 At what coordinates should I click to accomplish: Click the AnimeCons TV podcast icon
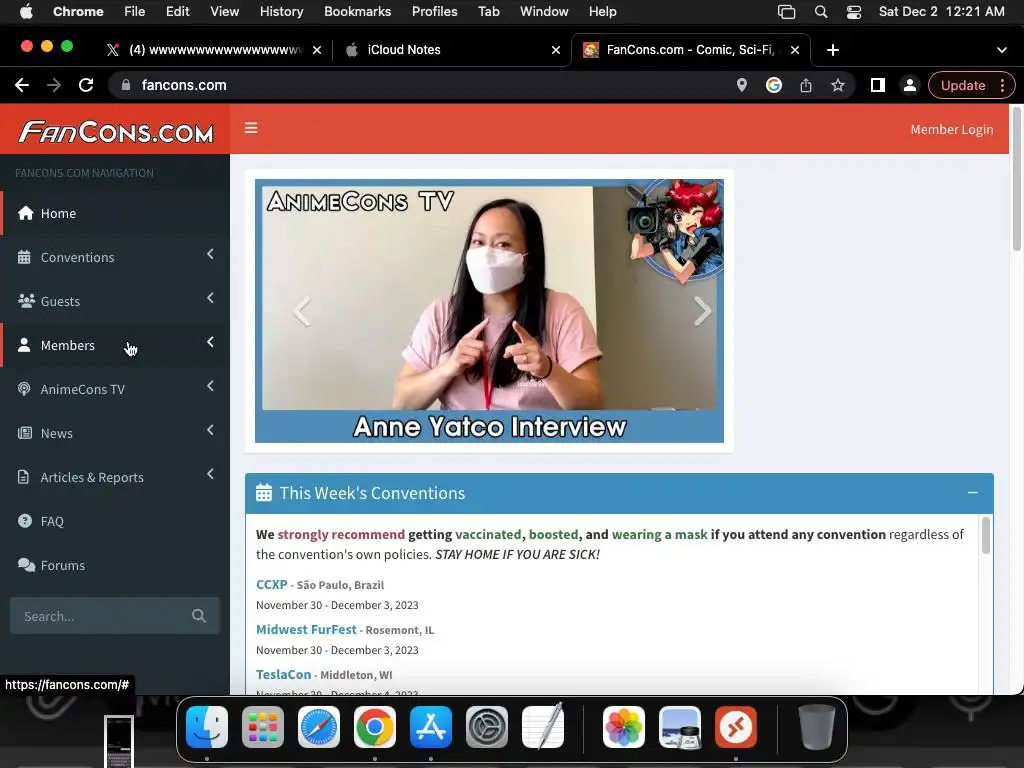24,389
